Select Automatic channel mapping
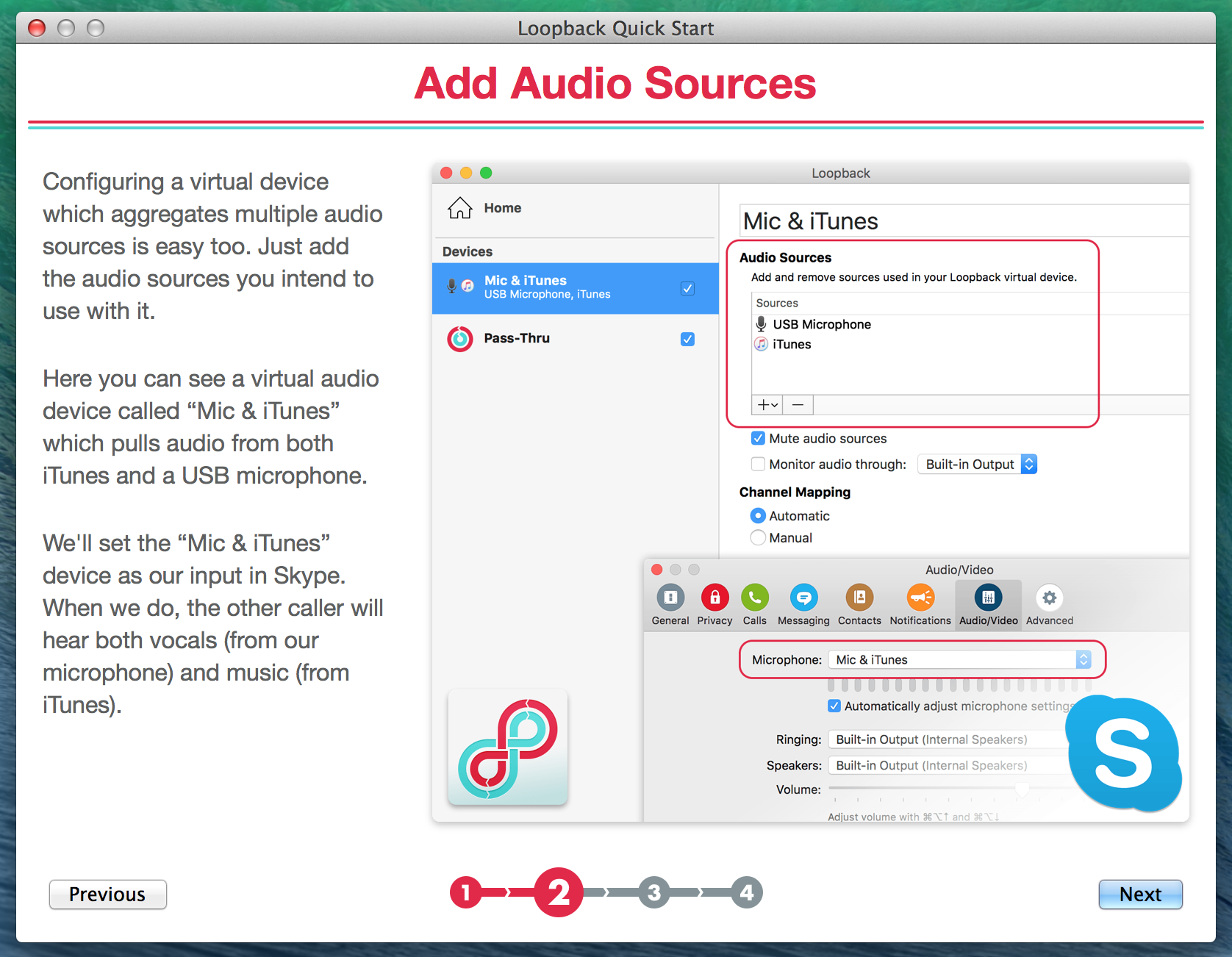Viewport: 1232px width, 957px height. (x=758, y=516)
